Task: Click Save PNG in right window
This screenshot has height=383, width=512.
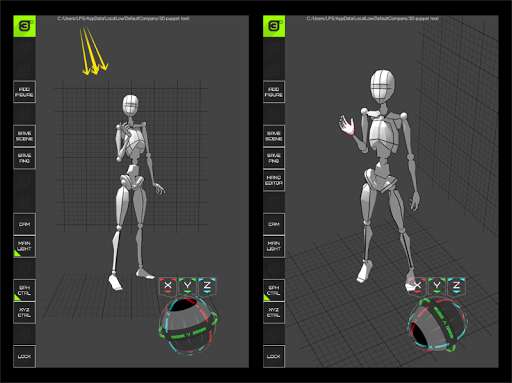Action: (274, 158)
